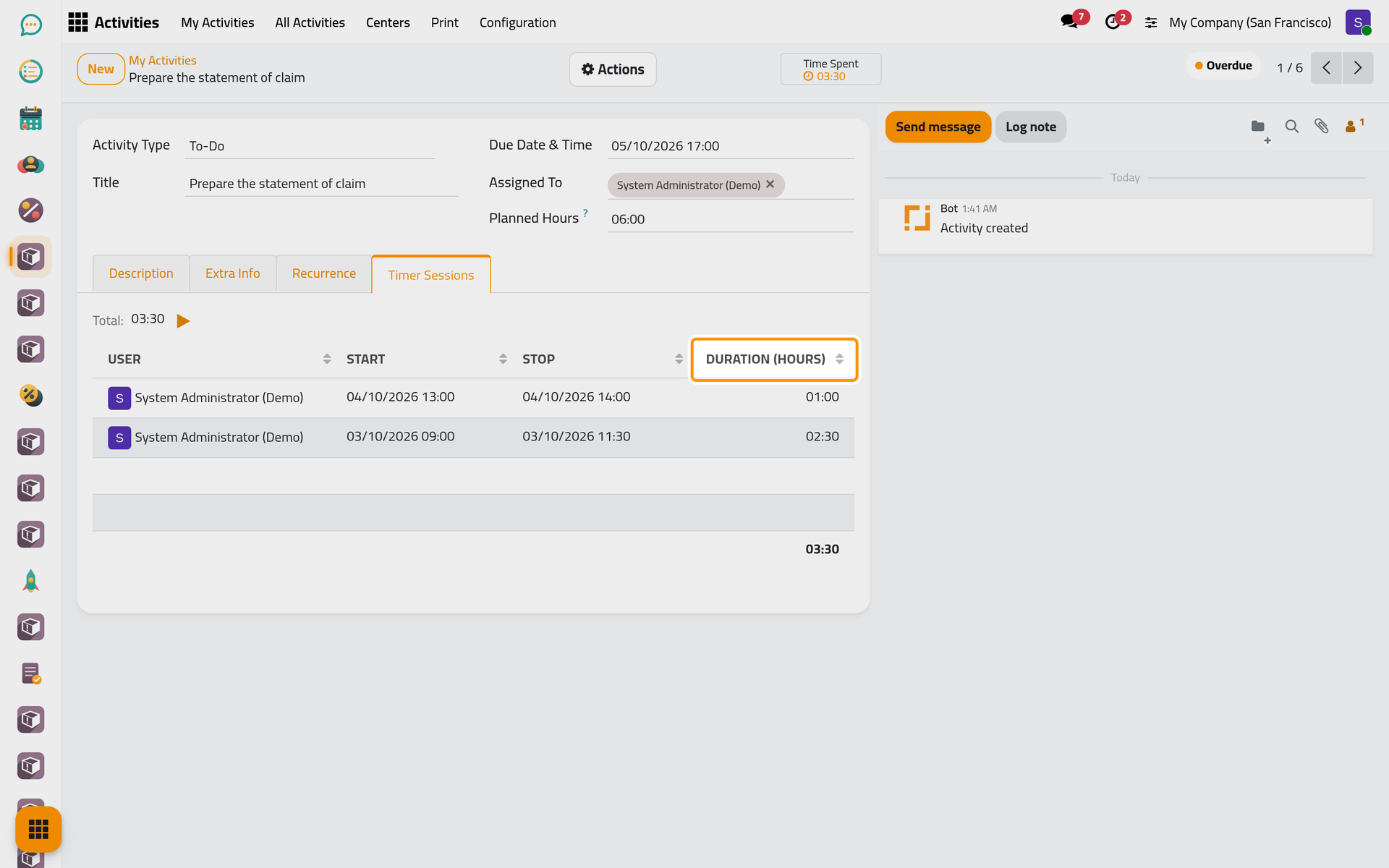Go to next record arrow

[x=1358, y=68]
